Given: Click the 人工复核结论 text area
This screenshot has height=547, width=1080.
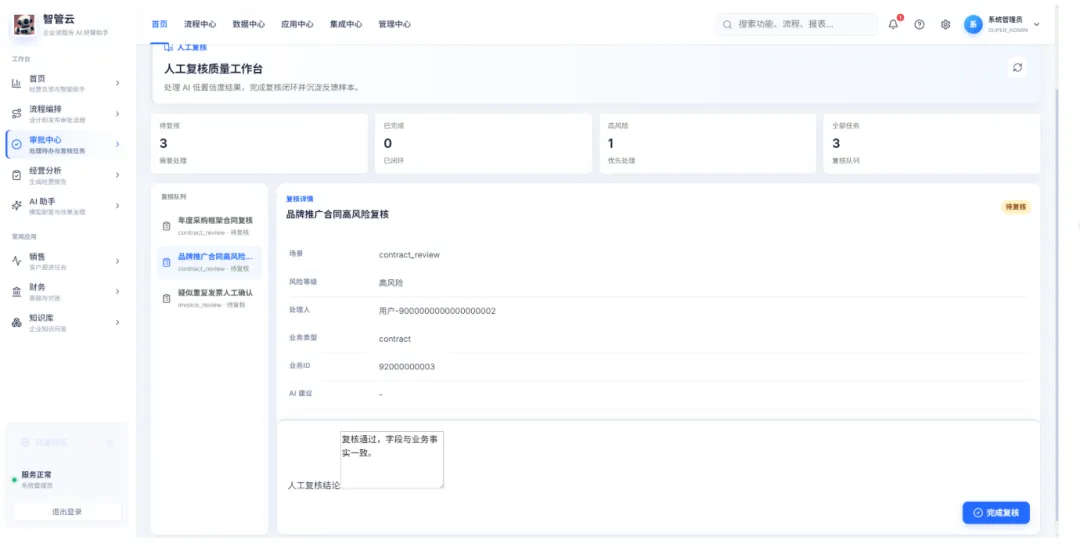Looking at the screenshot, I should [392, 460].
